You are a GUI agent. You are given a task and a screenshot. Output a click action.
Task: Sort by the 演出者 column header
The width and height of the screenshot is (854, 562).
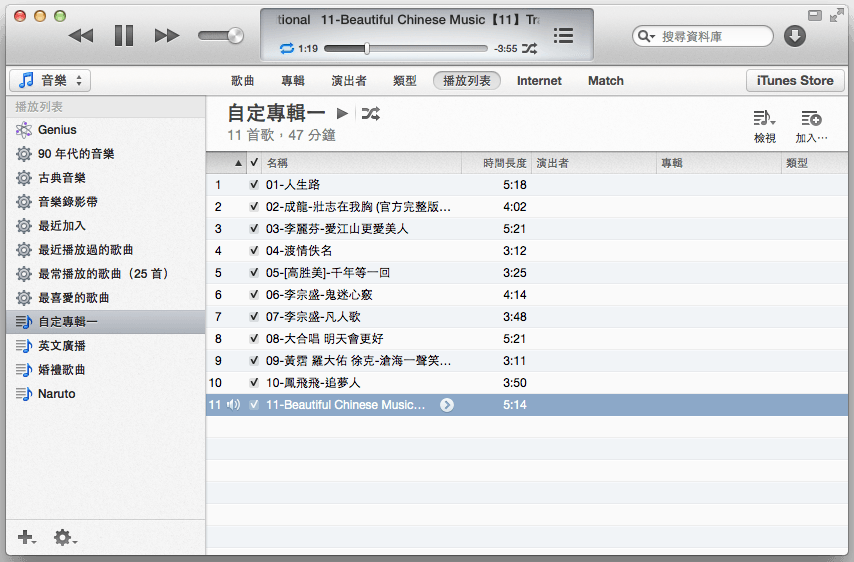(x=594, y=163)
